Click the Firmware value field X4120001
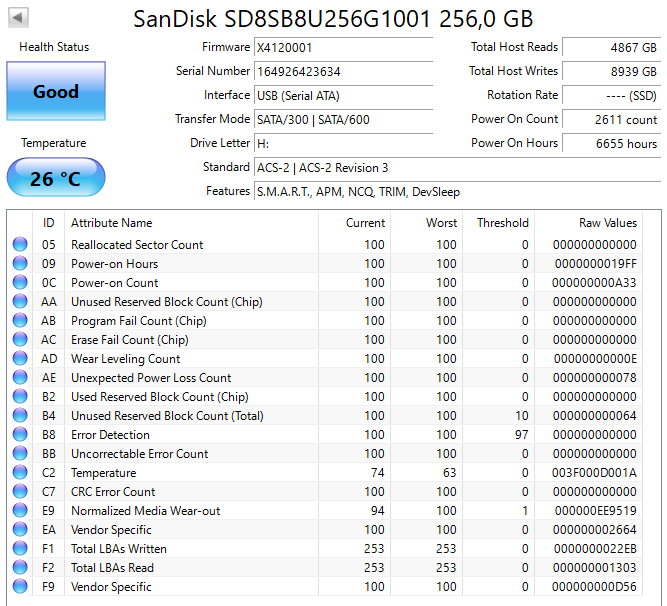The height and width of the screenshot is (606, 667). 343,47
